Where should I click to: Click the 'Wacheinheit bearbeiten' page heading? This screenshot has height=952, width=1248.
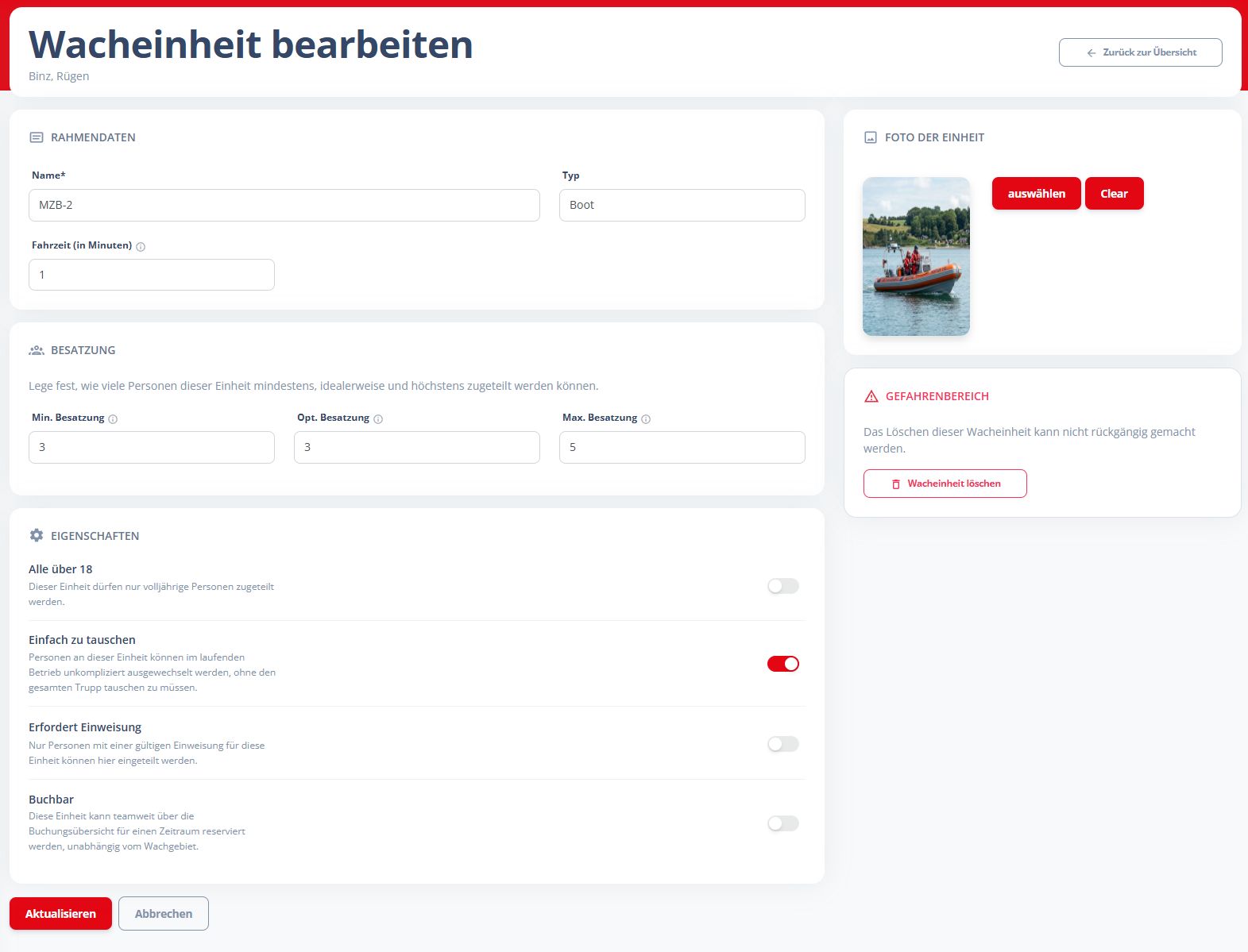[x=251, y=44]
